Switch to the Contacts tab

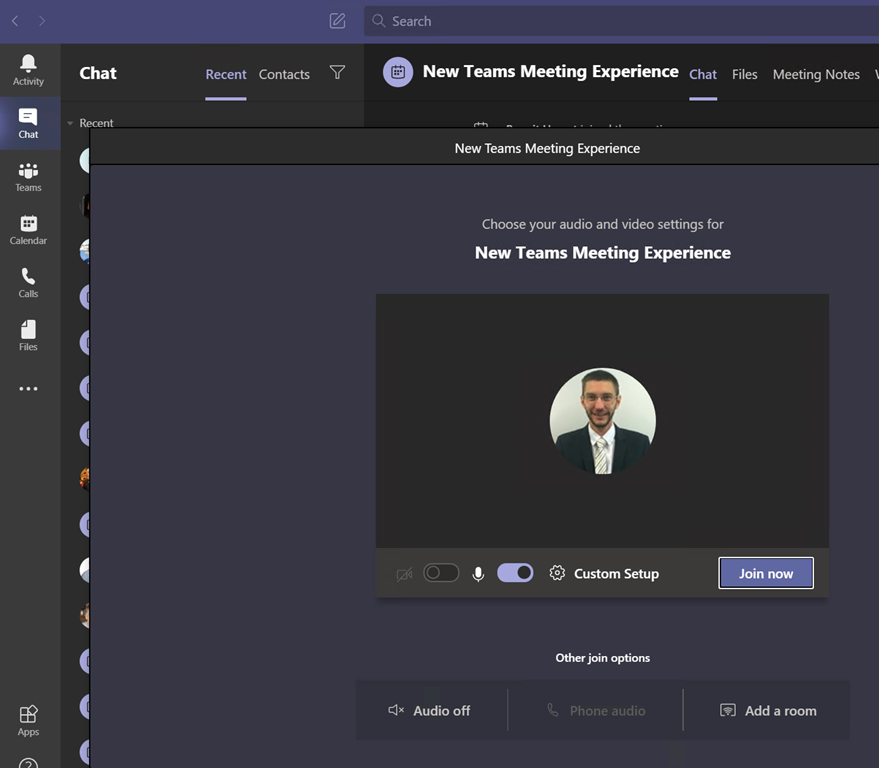(284, 74)
